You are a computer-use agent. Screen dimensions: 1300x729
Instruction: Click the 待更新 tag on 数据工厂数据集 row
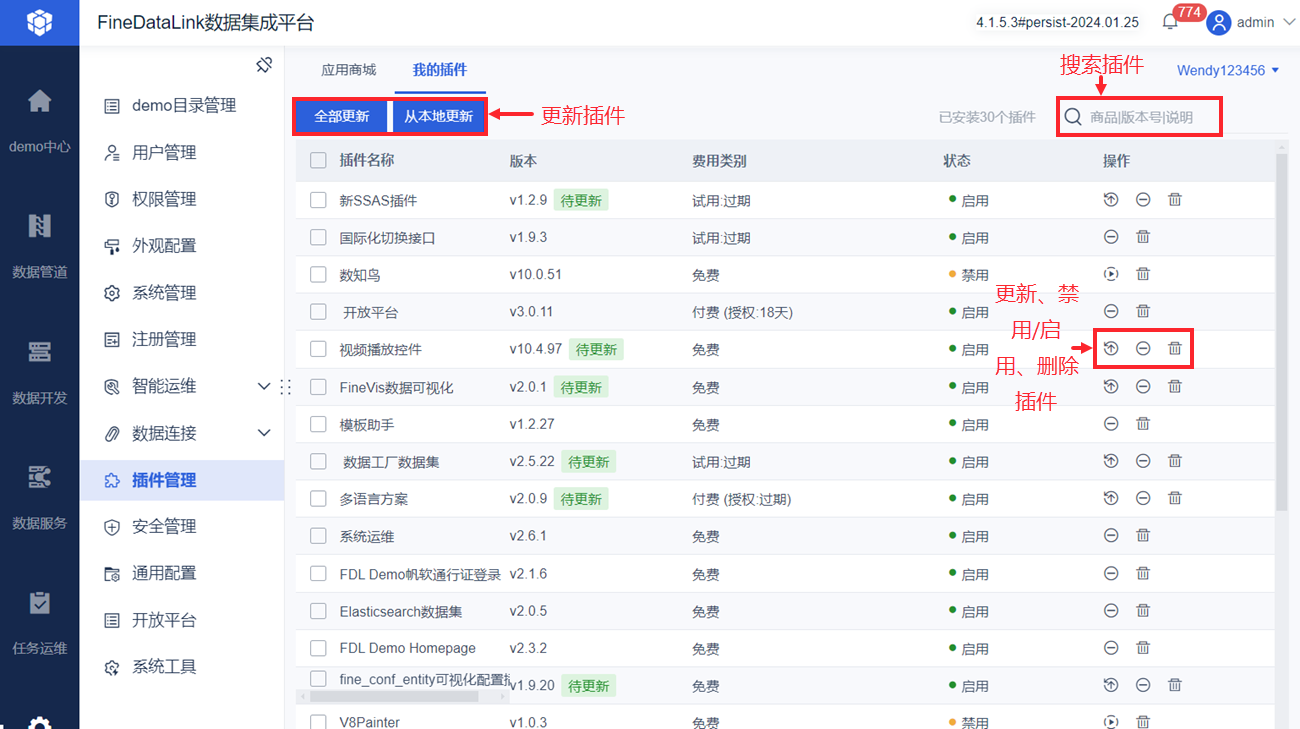[588, 461]
